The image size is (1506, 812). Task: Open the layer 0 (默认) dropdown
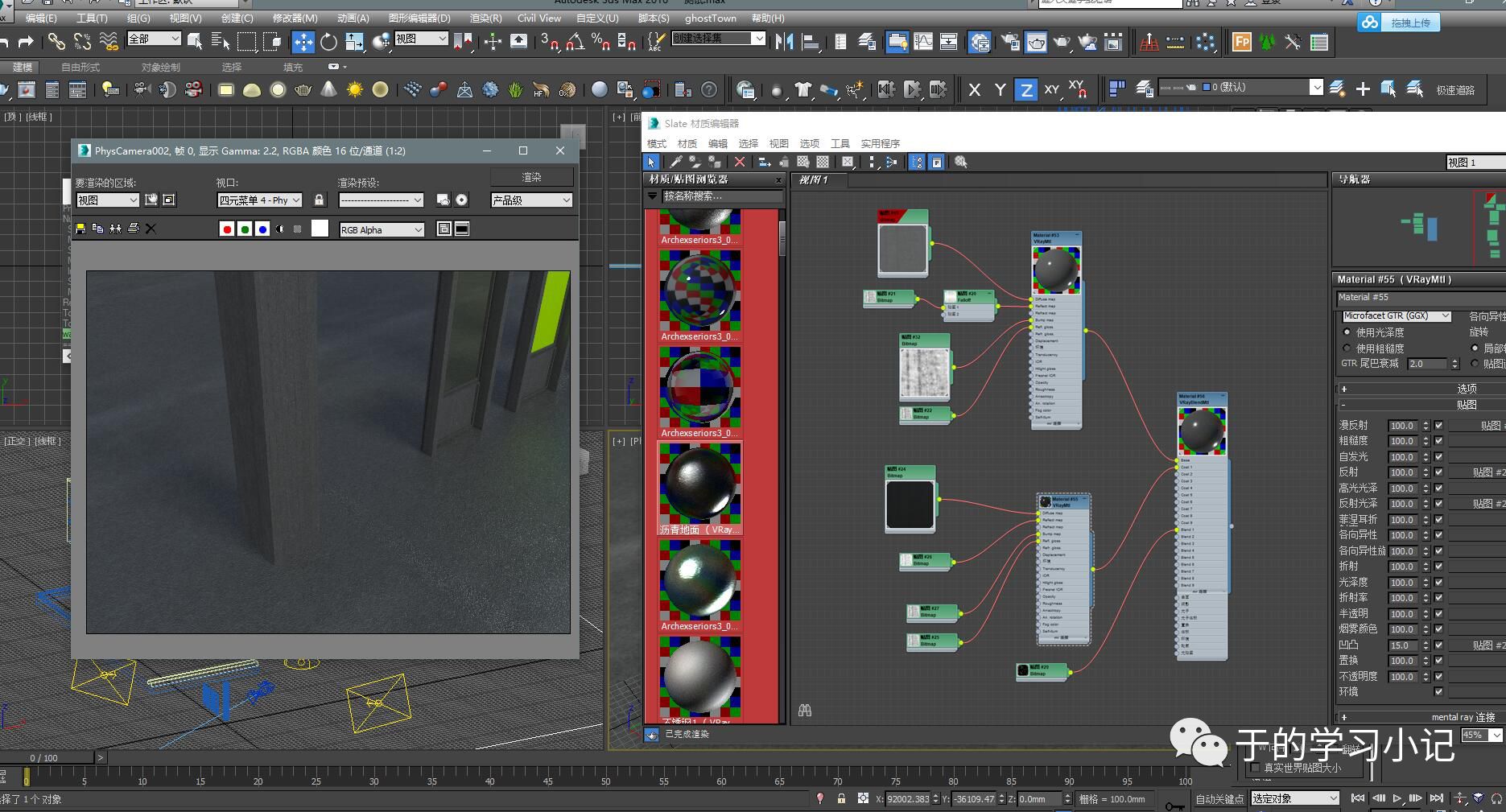coord(1240,87)
